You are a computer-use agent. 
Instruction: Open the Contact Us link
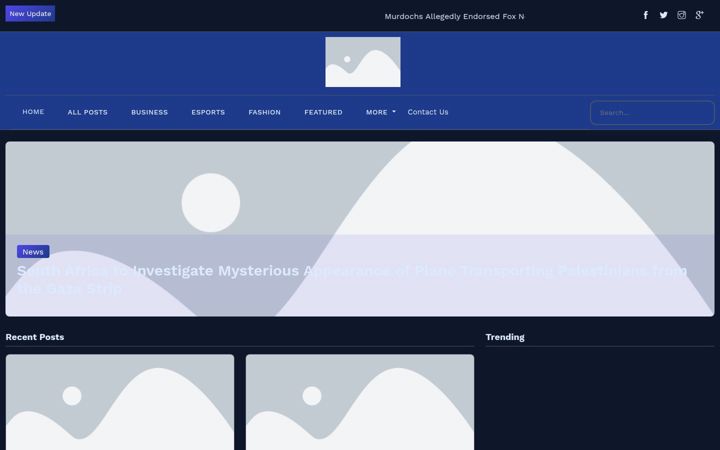[428, 112]
